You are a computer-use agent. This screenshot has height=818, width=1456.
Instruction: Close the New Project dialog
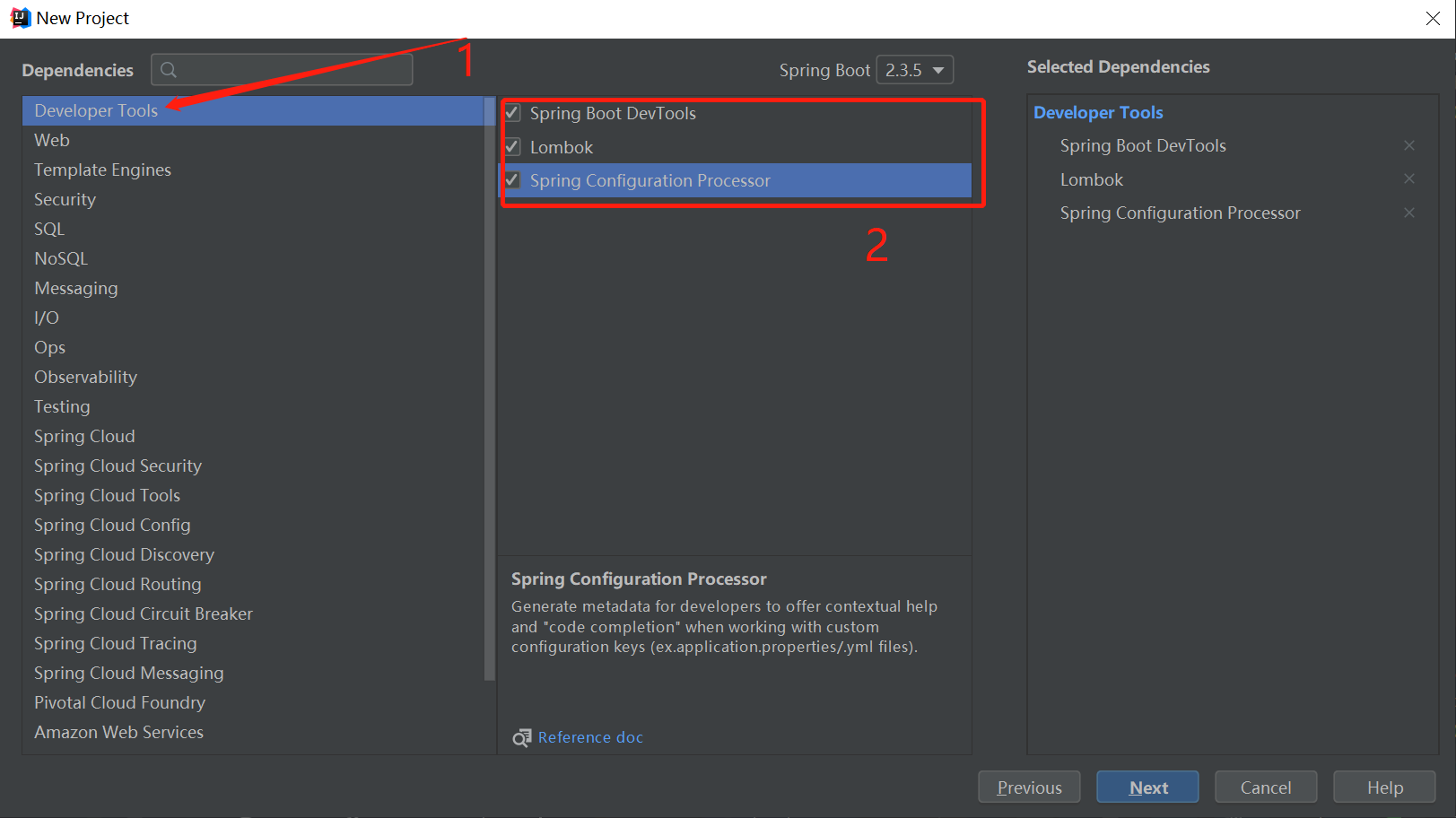(1433, 19)
